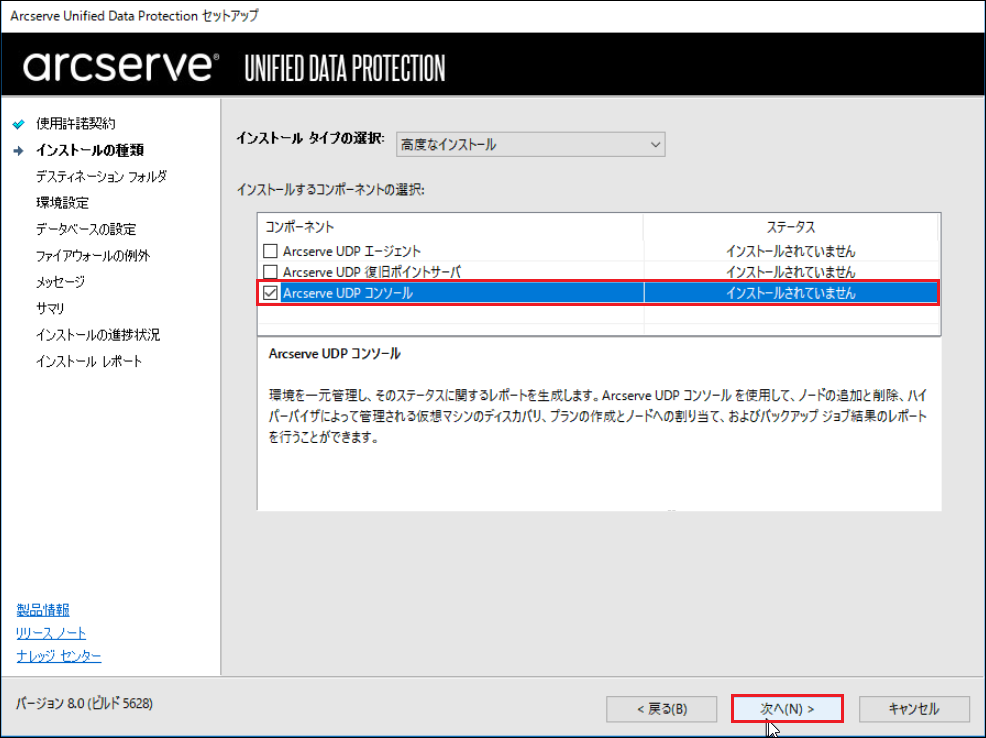Click the arcserve logo in the banner
This screenshot has height=738, width=986.
(121, 66)
